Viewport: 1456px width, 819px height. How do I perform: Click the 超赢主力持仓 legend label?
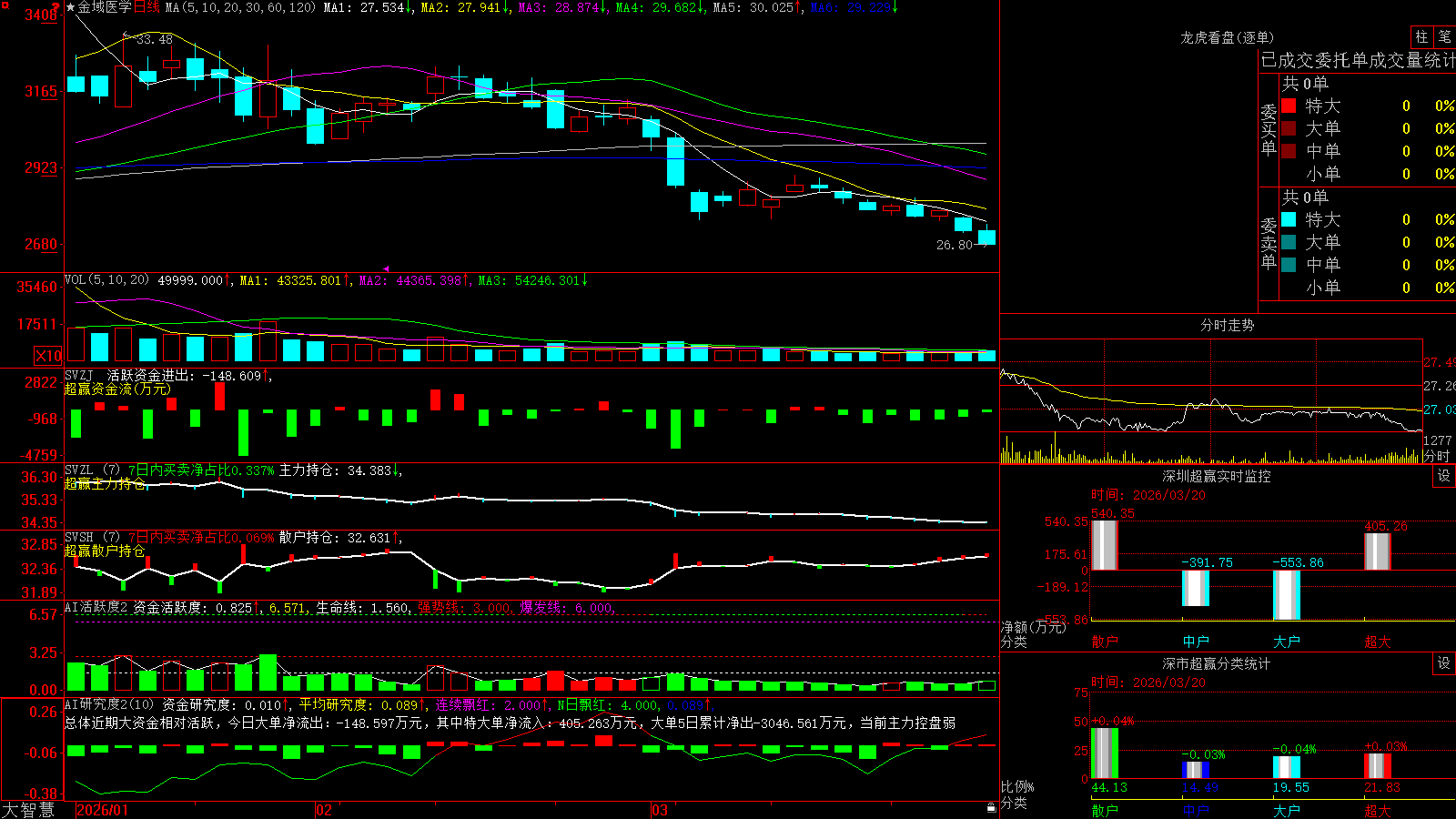(105, 483)
